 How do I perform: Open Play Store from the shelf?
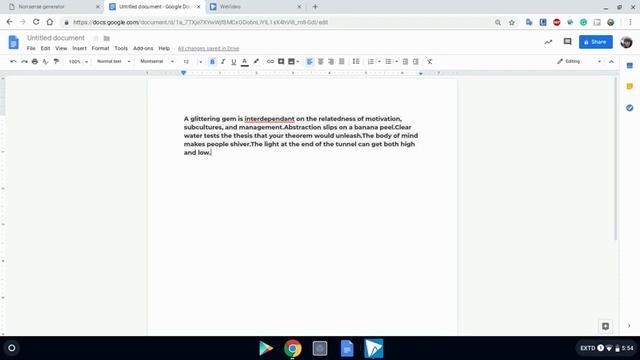click(x=266, y=349)
